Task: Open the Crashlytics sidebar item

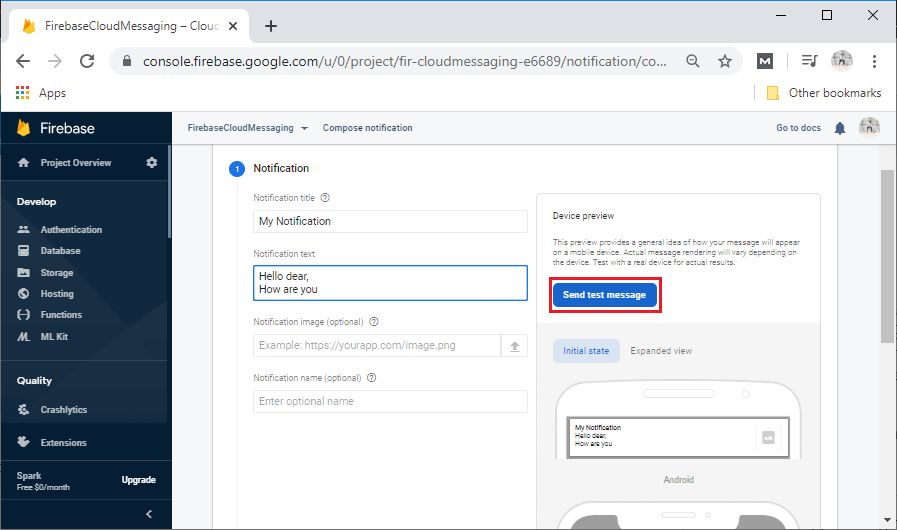Action: click(x=63, y=409)
